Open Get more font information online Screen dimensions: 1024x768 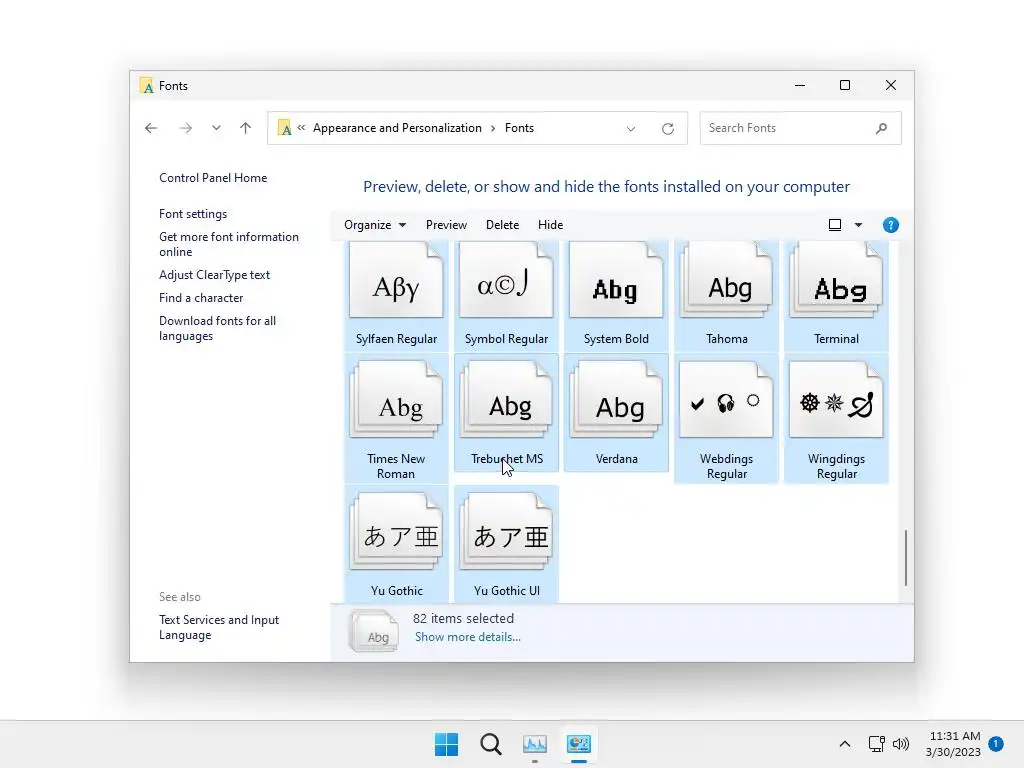pyautogui.click(x=229, y=244)
